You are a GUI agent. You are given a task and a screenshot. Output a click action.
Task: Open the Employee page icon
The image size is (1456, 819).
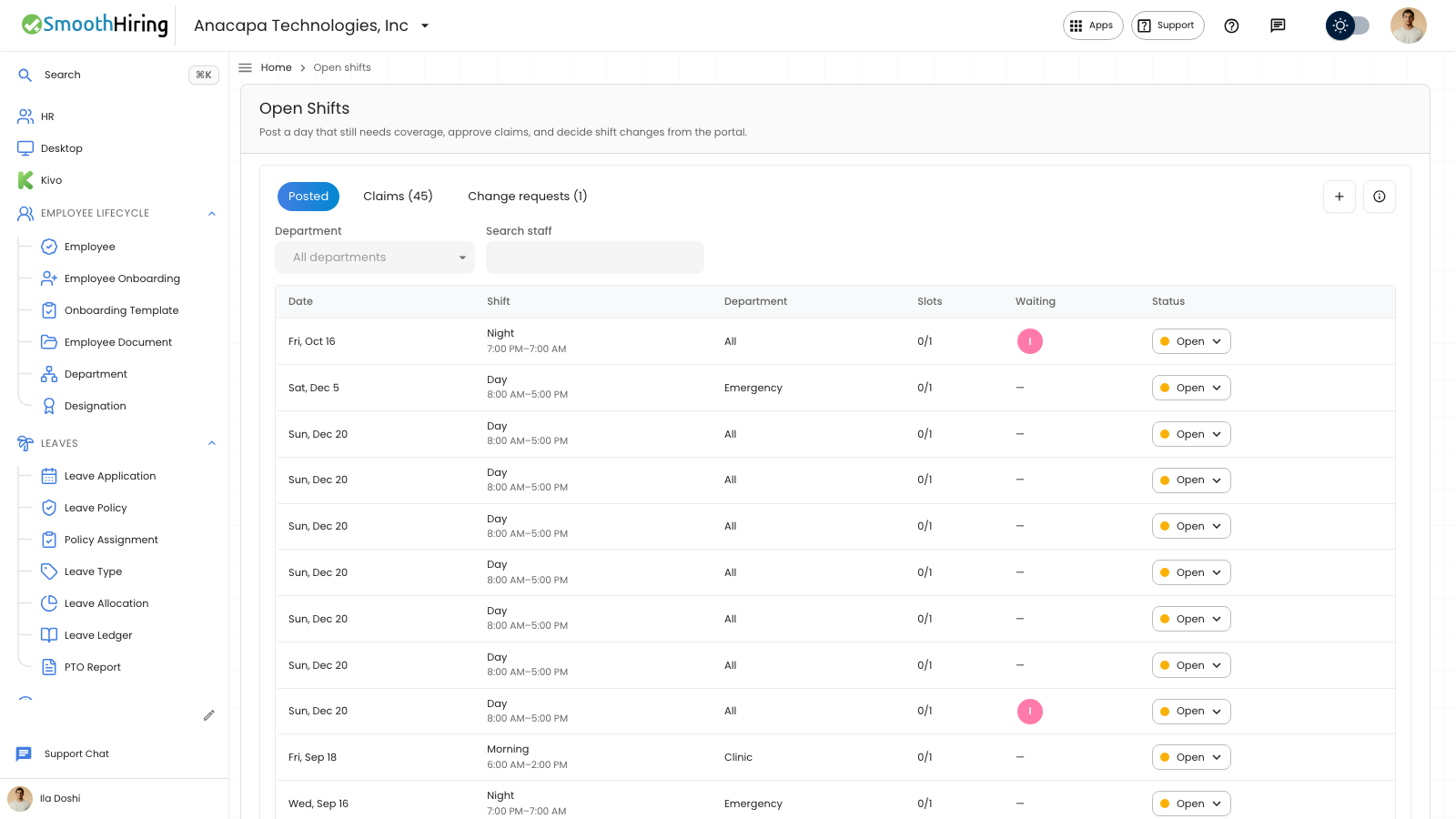[49, 247]
